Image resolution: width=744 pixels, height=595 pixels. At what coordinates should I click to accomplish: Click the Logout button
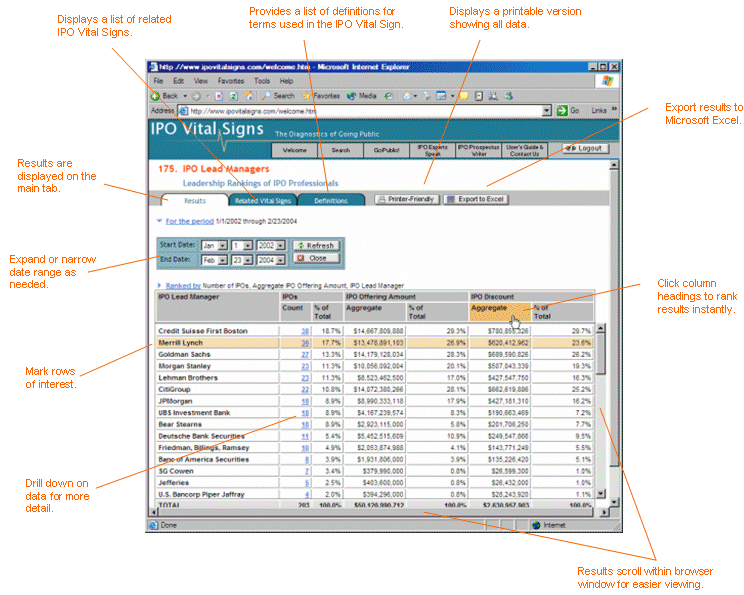tap(585, 149)
